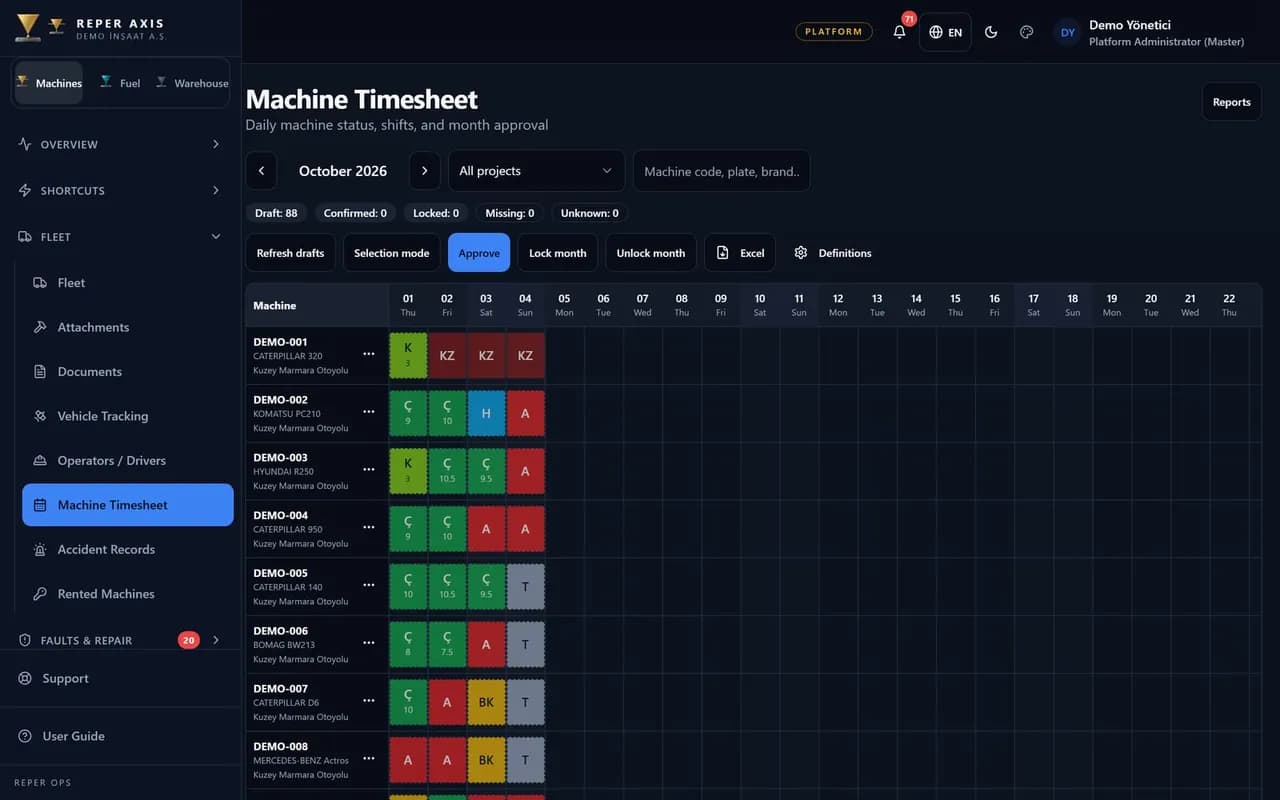Open the theme palette icon
This screenshot has width=1280, height=800.
click(x=1026, y=32)
